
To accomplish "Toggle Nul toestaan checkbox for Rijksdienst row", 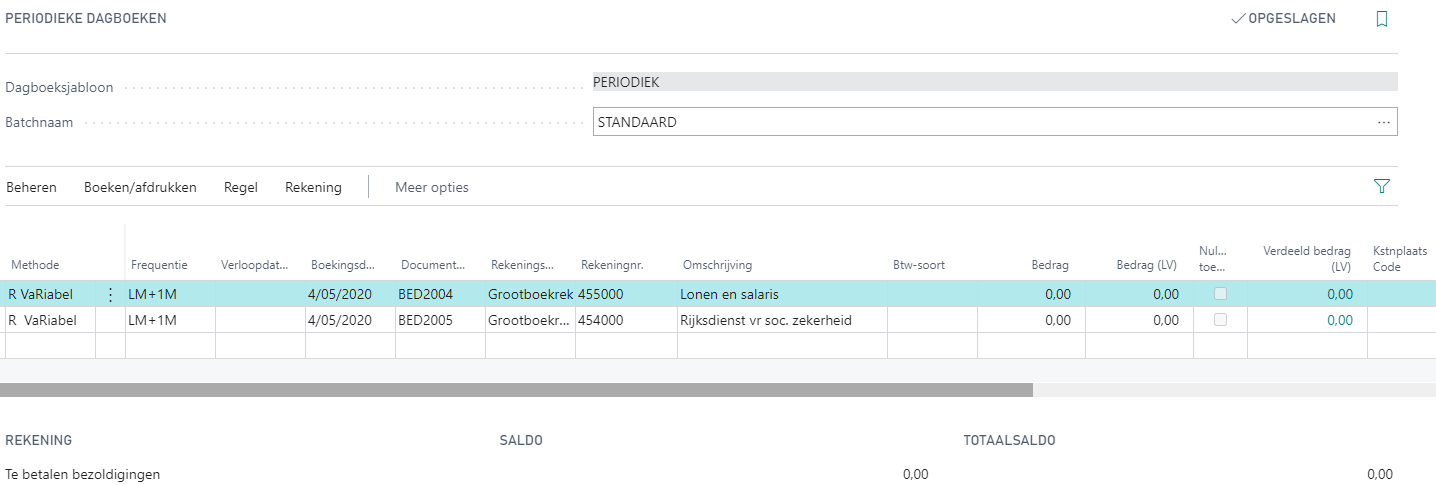I will [x=1220, y=320].
